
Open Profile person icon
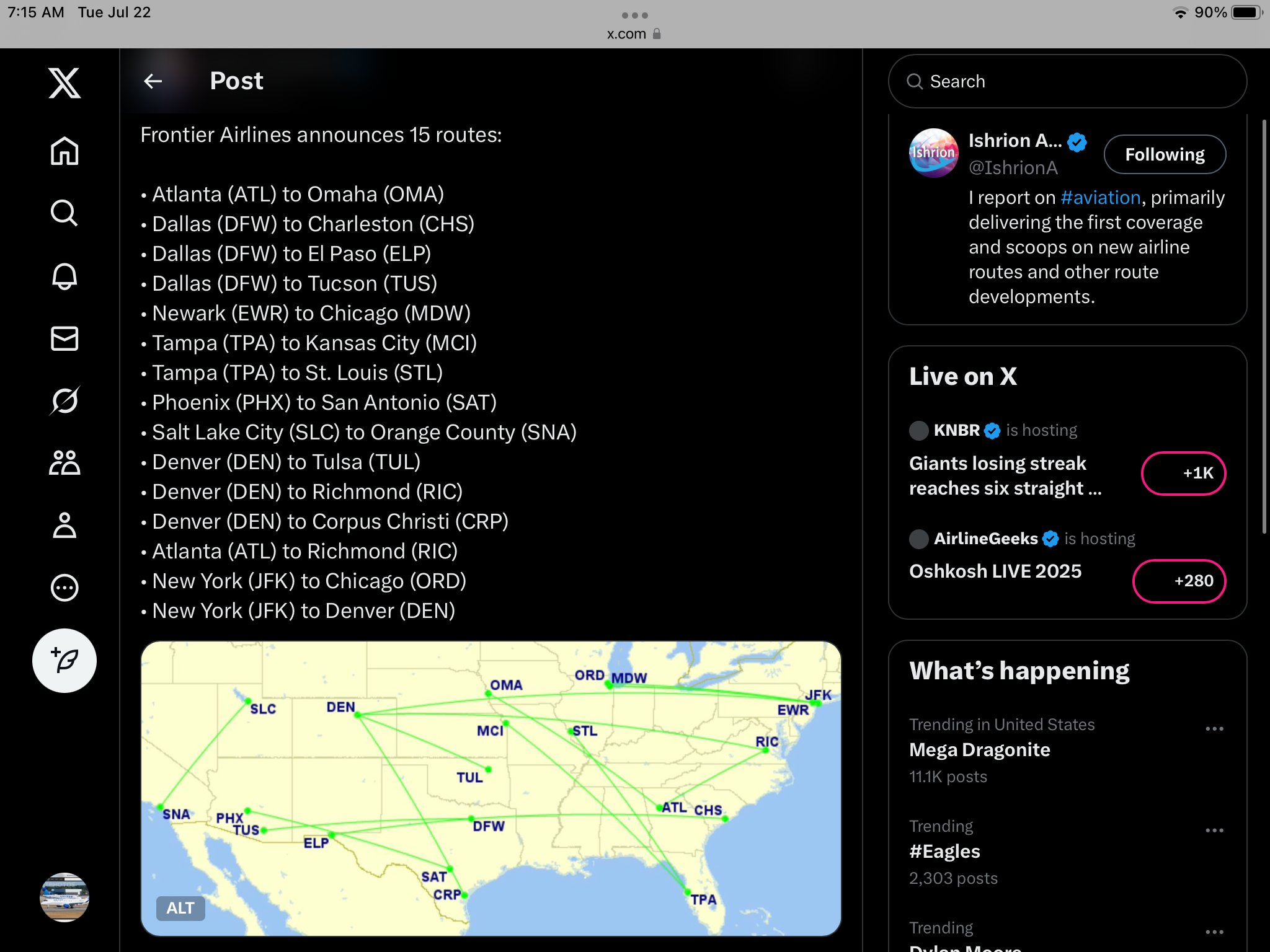[x=64, y=526]
